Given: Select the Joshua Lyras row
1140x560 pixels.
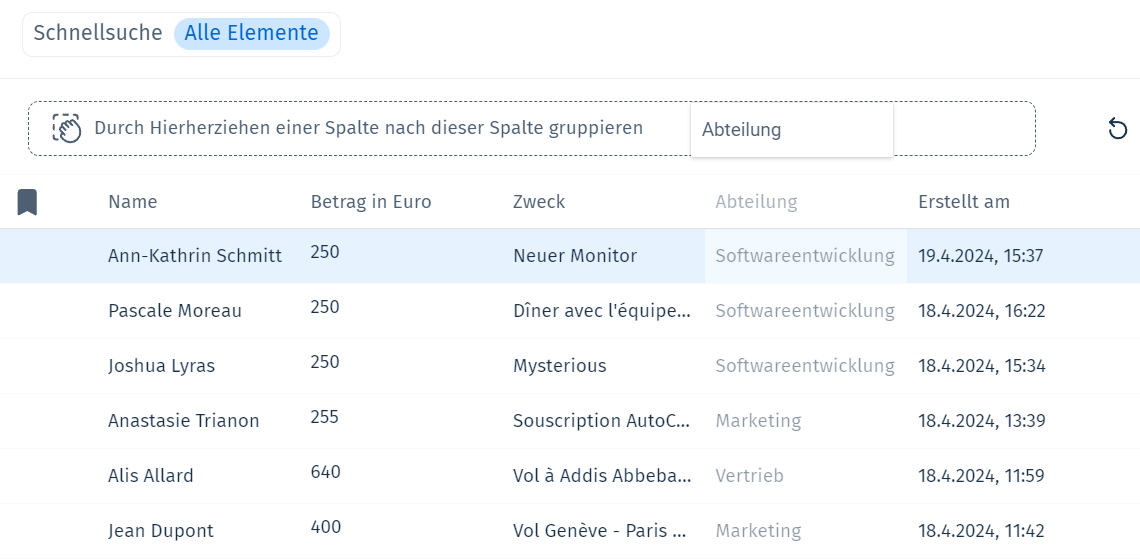Looking at the screenshot, I should point(570,366).
